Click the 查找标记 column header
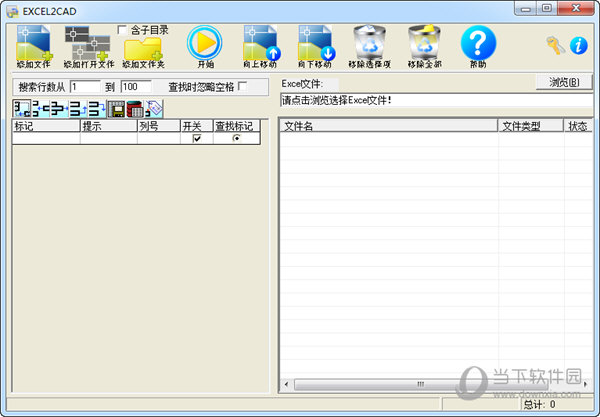The image size is (600, 417). click(x=236, y=126)
